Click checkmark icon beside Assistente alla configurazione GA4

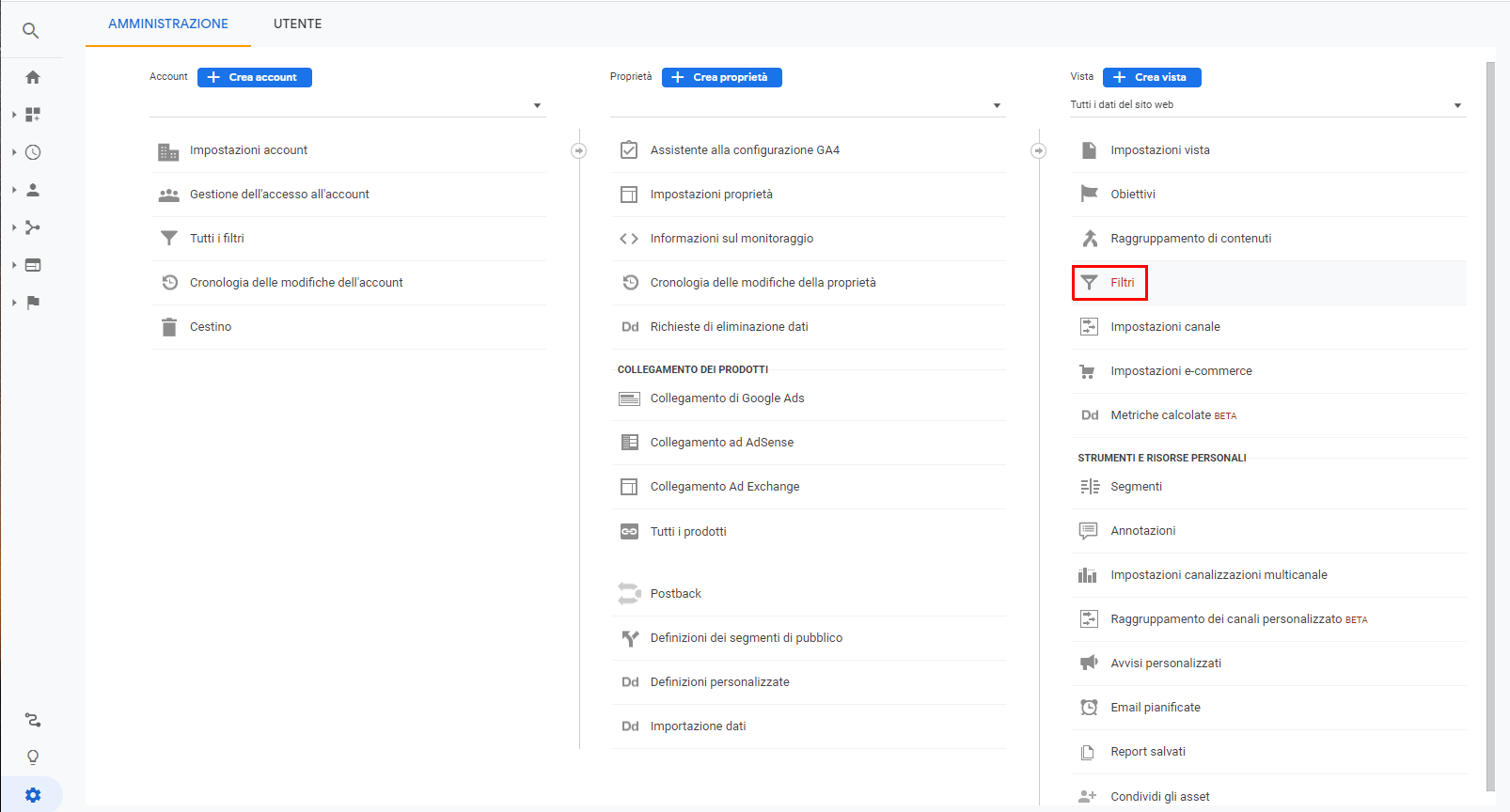click(x=629, y=150)
